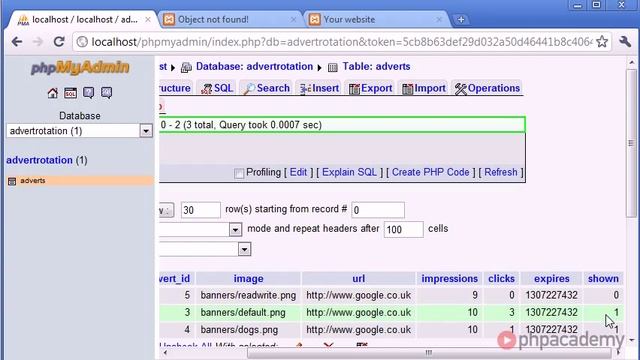
Task: Sort by the image column header
Action: pos(248,279)
